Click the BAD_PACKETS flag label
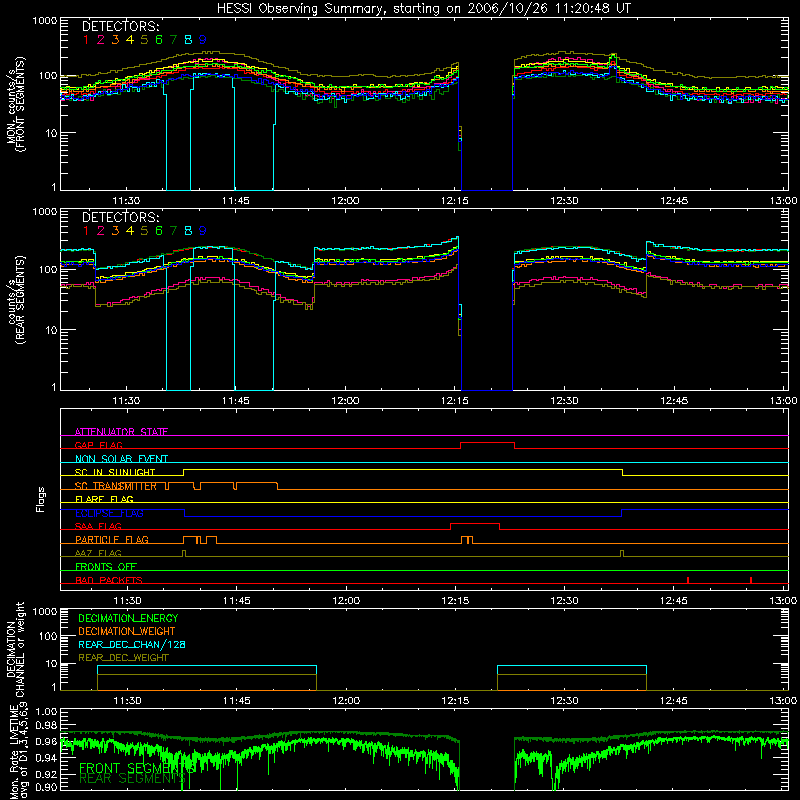The height and width of the screenshot is (800, 800). [109, 580]
